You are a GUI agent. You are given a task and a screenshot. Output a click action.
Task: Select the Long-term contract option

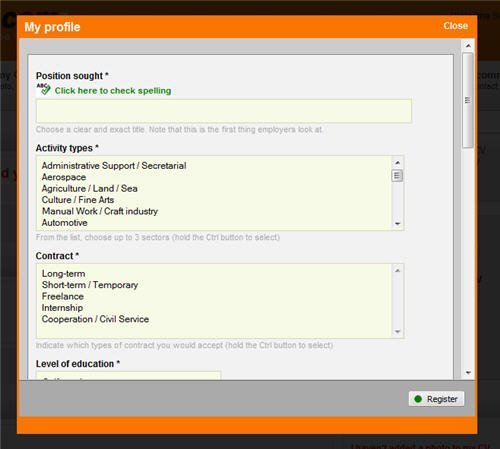(63, 274)
